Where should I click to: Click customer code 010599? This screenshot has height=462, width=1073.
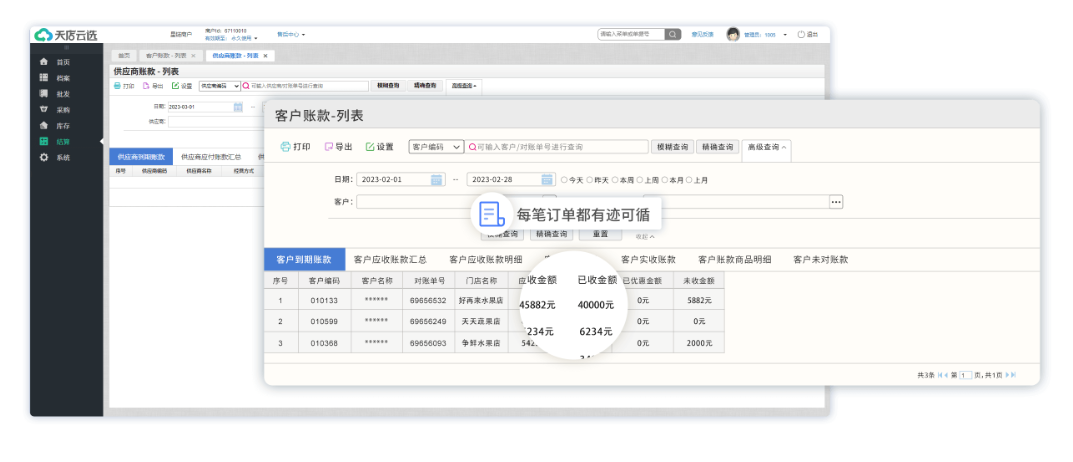pos(324,322)
